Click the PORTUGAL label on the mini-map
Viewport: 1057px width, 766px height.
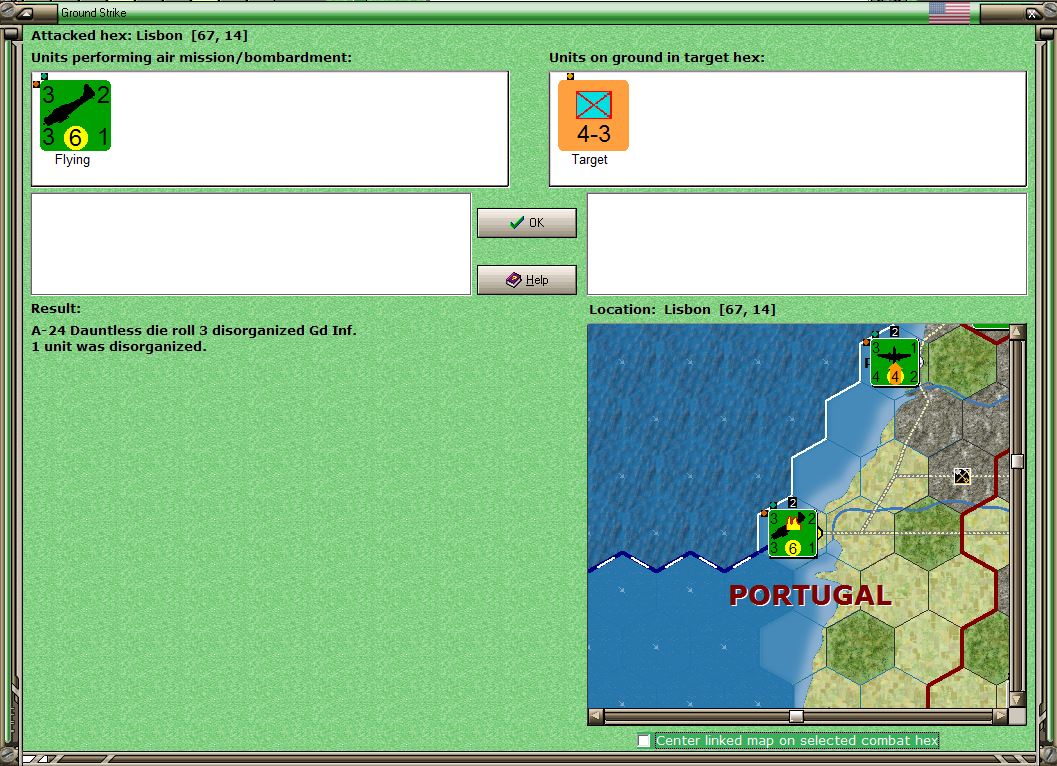(x=809, y=596)
